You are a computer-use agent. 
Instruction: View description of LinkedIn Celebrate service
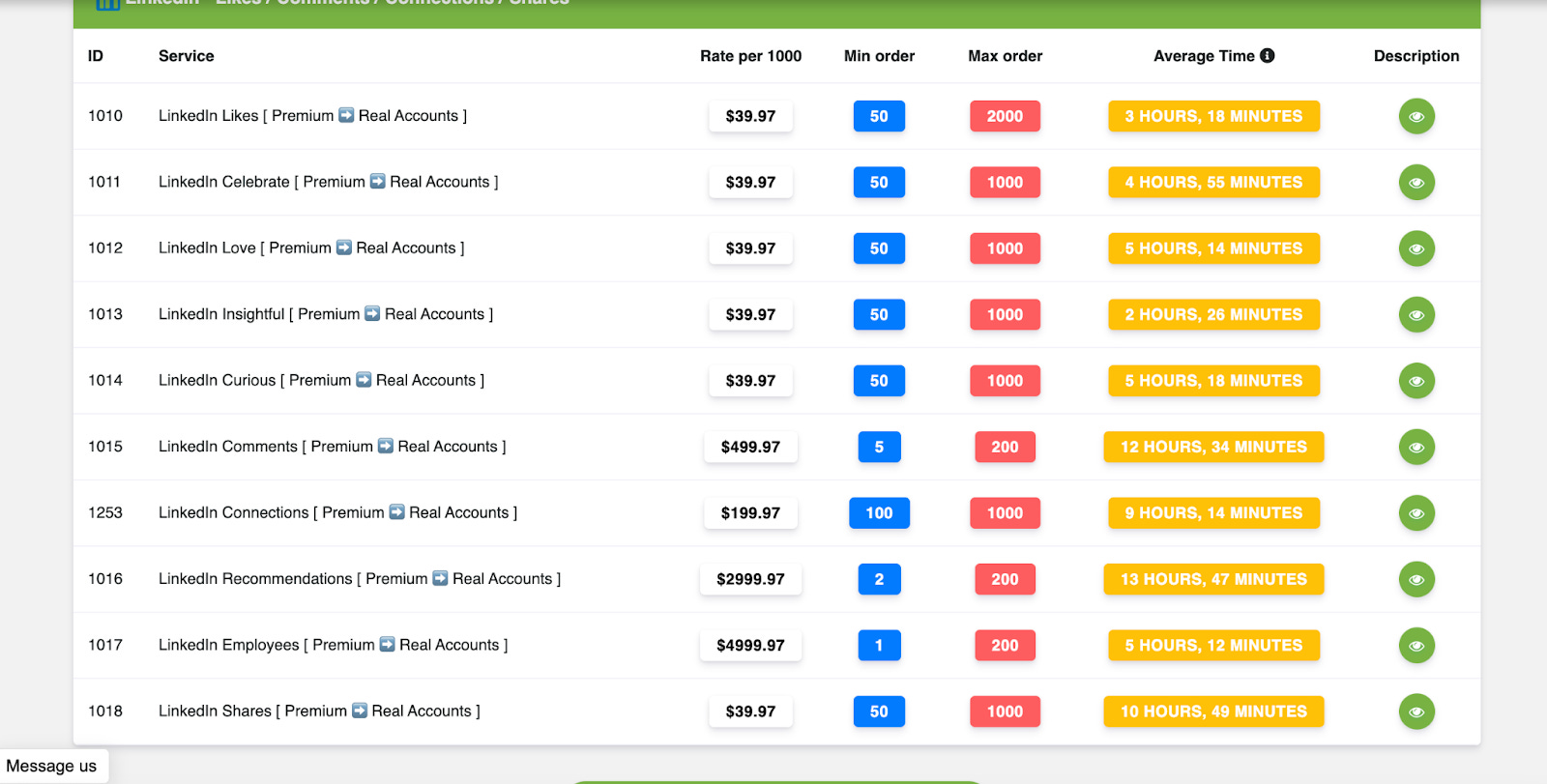[x=1416, y=183]
